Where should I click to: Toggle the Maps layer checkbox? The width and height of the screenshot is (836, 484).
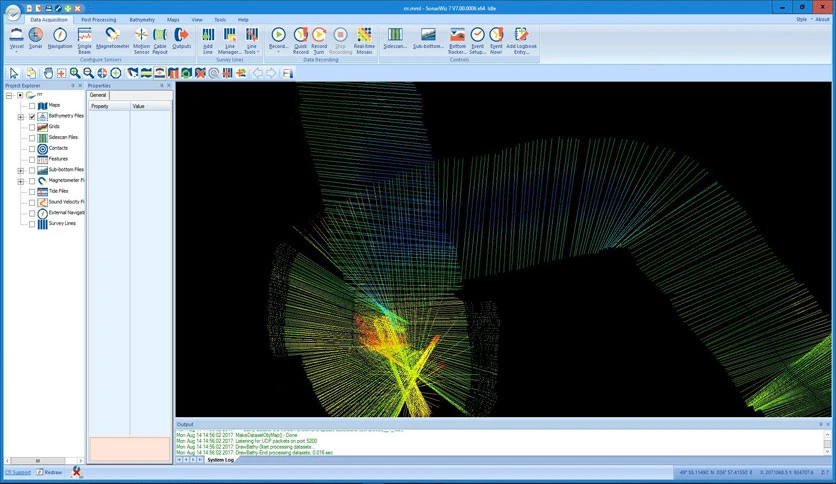(32, 106)
